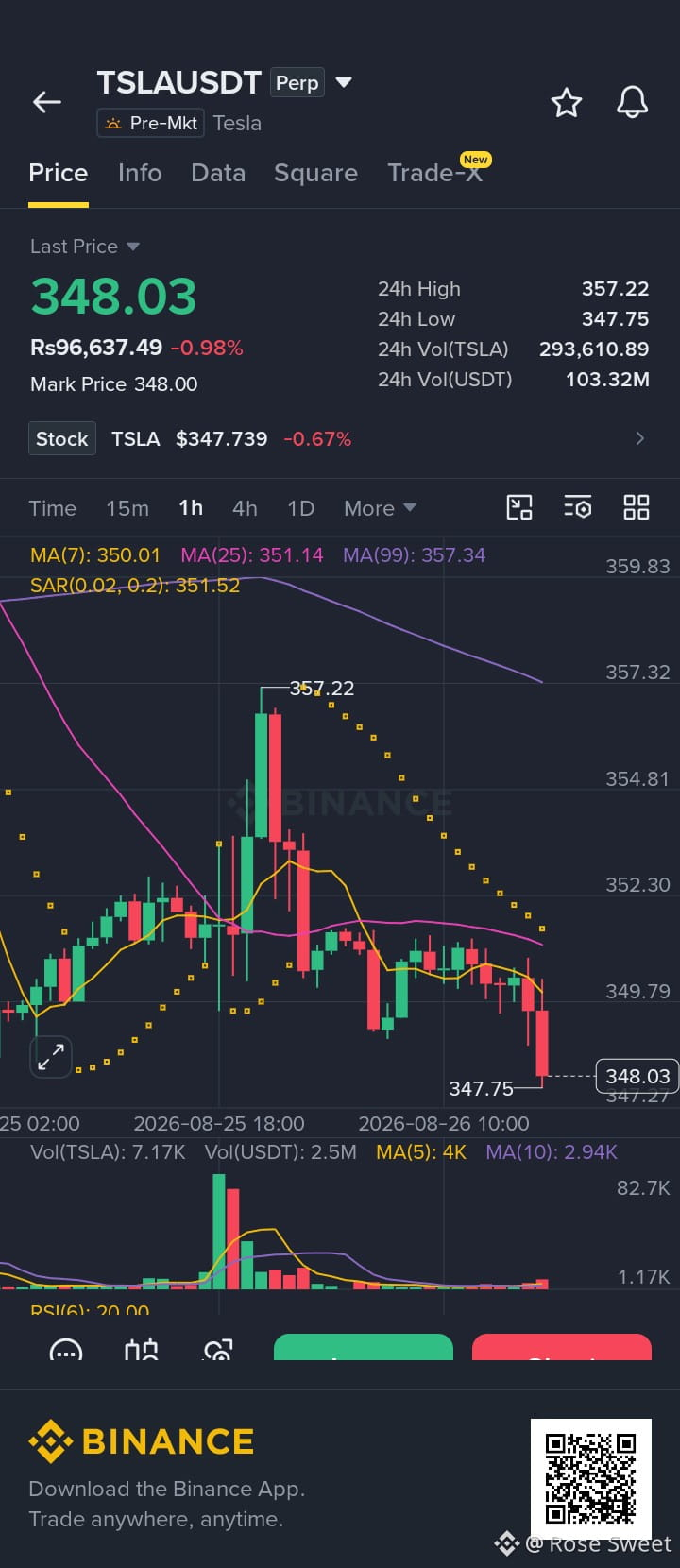Image resolution: width=680 pixels, height=1568 pixels.
Task: Tap the 24h Vol(TSLA) value 293,610.89
Action: [594, 349]
